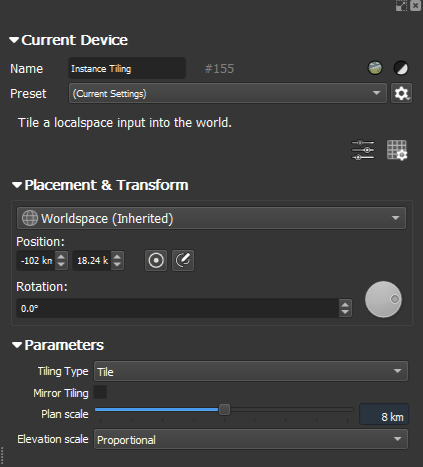Image resolution: width=423 pixels, height=467 pixels.
Task: Open the Worldspace (Inherited) dropdown
Action: coord(211,218)
